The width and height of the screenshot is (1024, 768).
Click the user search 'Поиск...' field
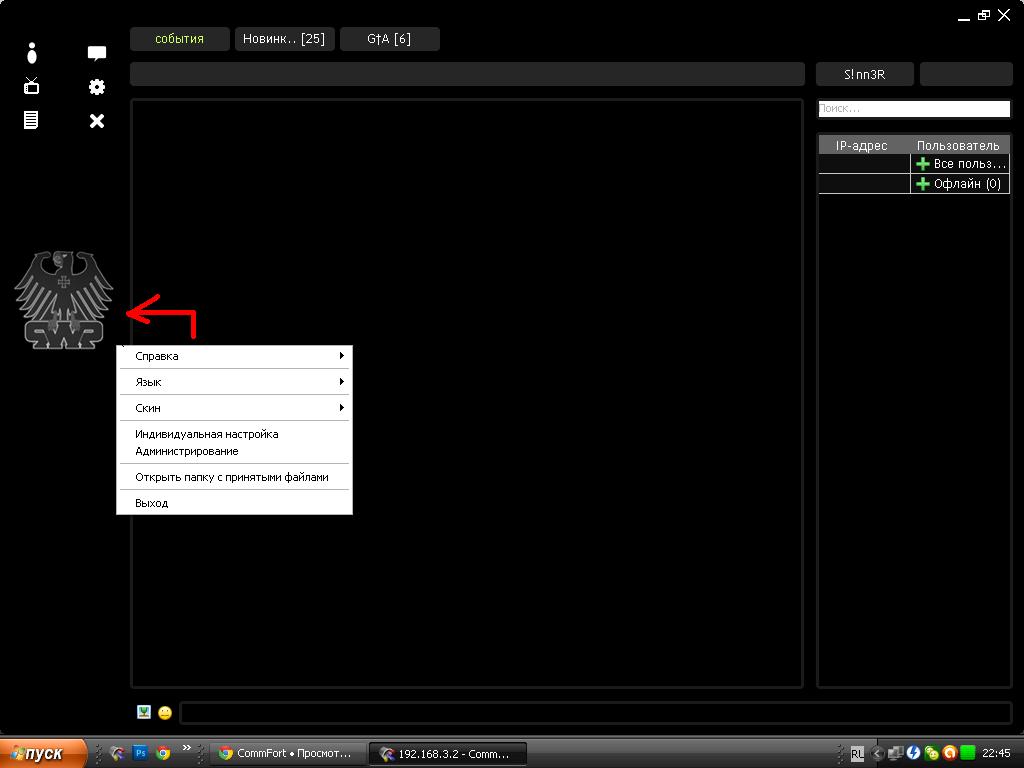coord(914,109)
